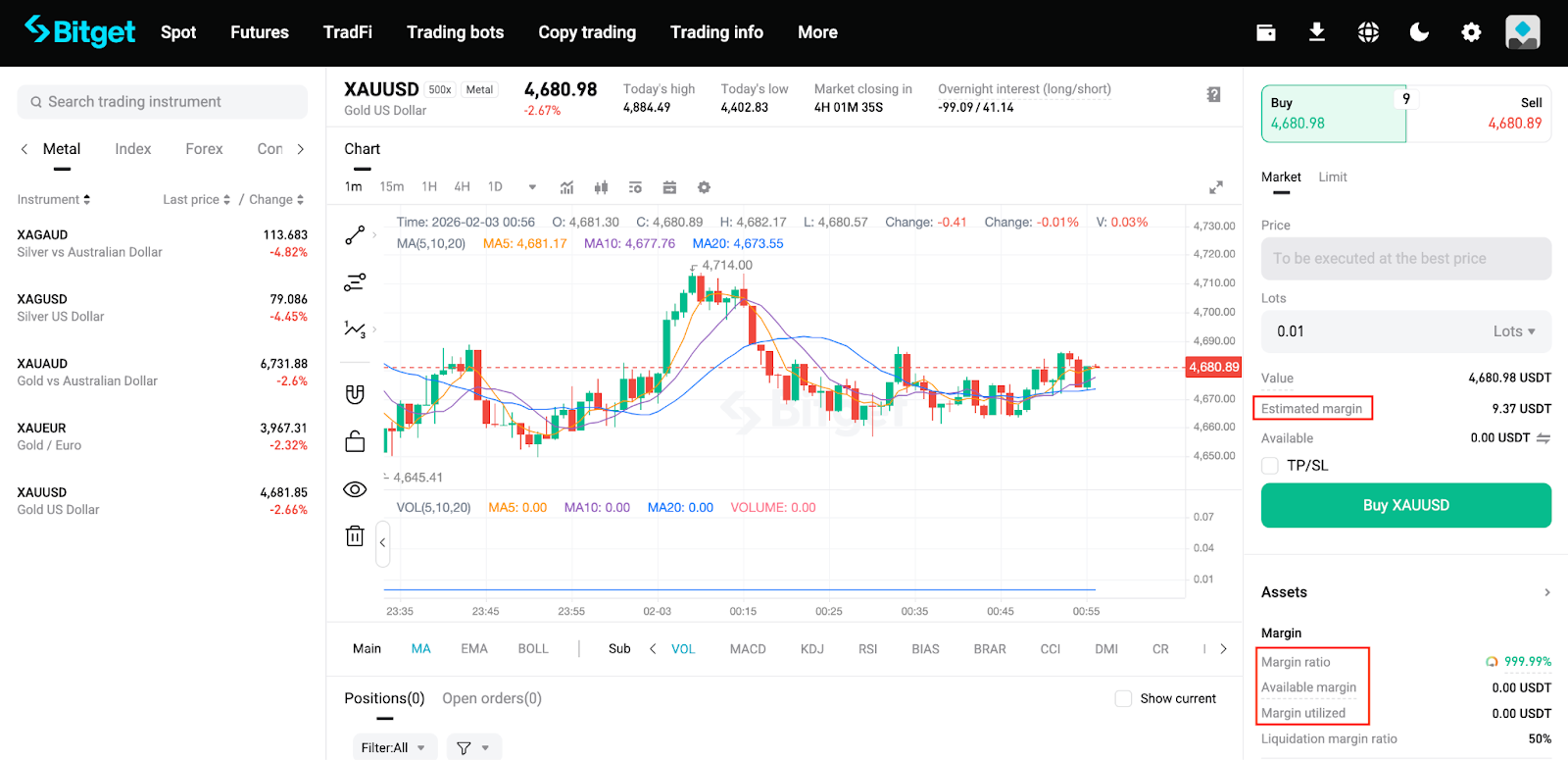Image resolution: width=1568 pixels, height=760 pixels.
Task: Switch to the Forex tab
Action: click(204, 149)
